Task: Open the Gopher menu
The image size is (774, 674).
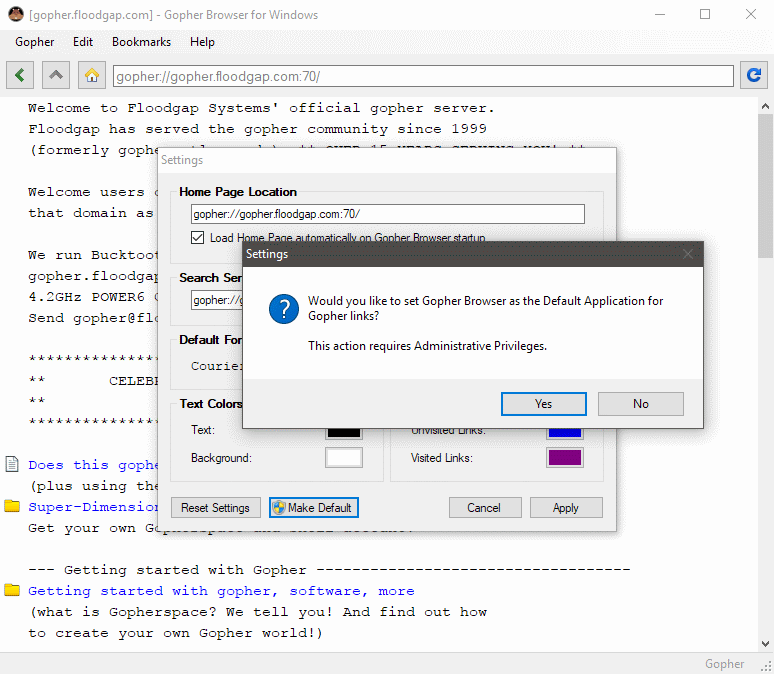Action: pos(35,42)
